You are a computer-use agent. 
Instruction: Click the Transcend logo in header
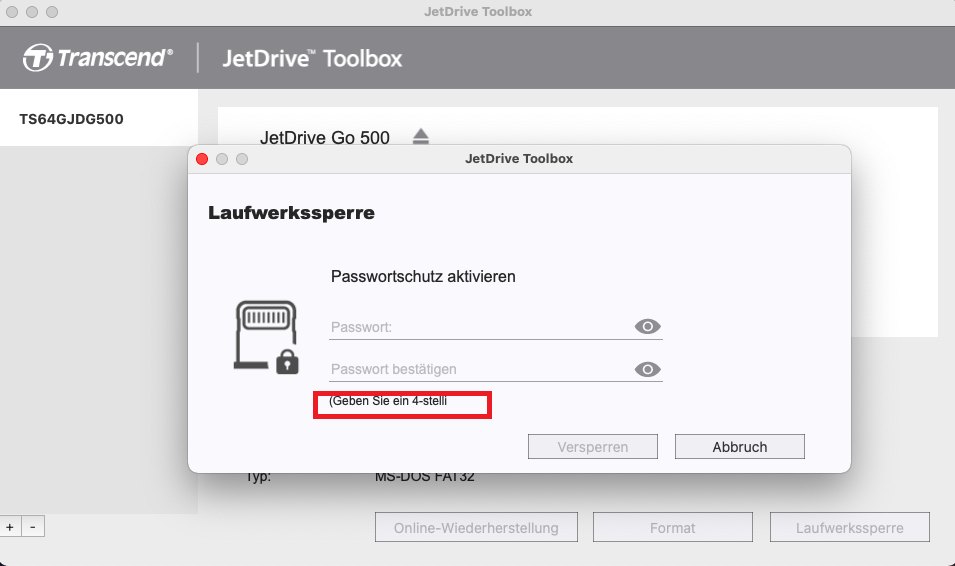tap(98, 58)
